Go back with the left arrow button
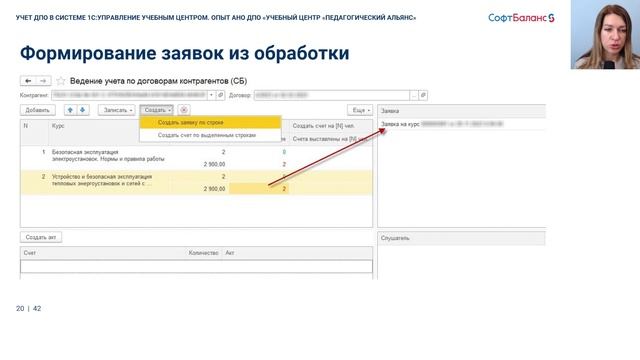Image resolution: width=640 pixels, height=360 pixels. (x=28, y=81)
